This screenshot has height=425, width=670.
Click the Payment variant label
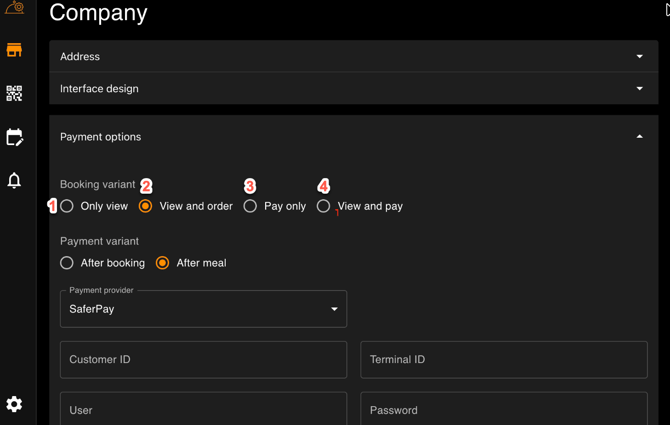pyautogui.click(x=99, y=241)
